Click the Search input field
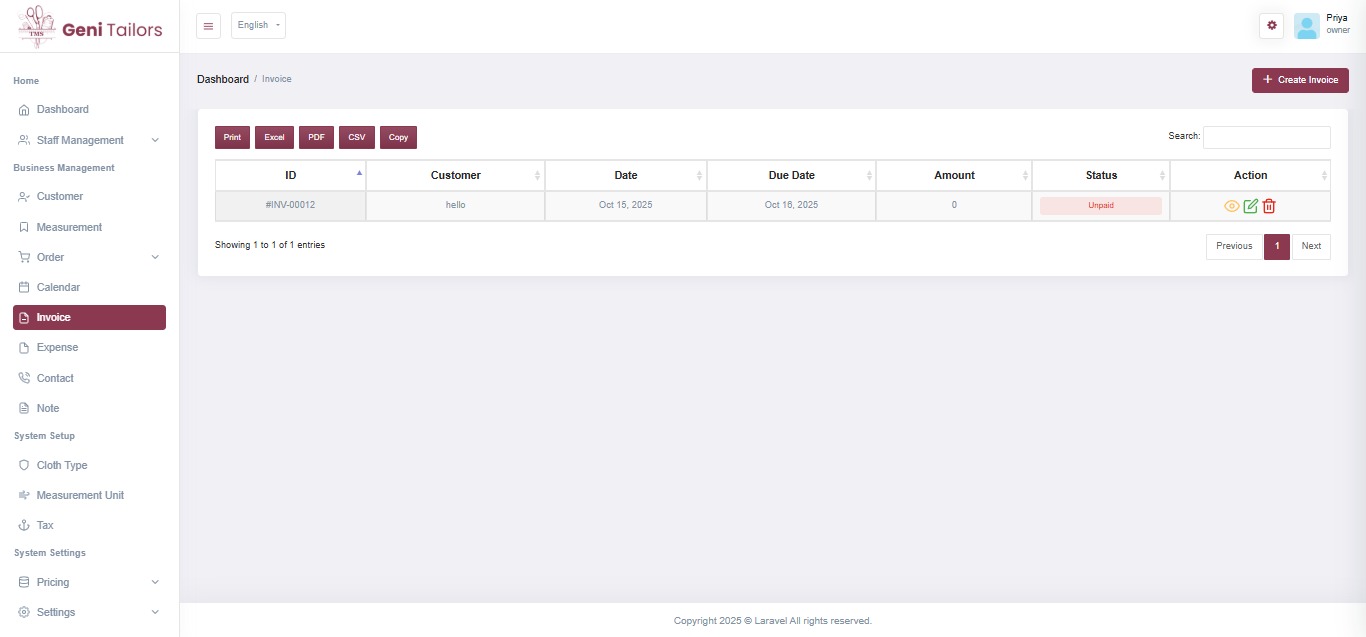Image resolution: width=1366 pixels, height=637 pixels. coord(1266,137)
